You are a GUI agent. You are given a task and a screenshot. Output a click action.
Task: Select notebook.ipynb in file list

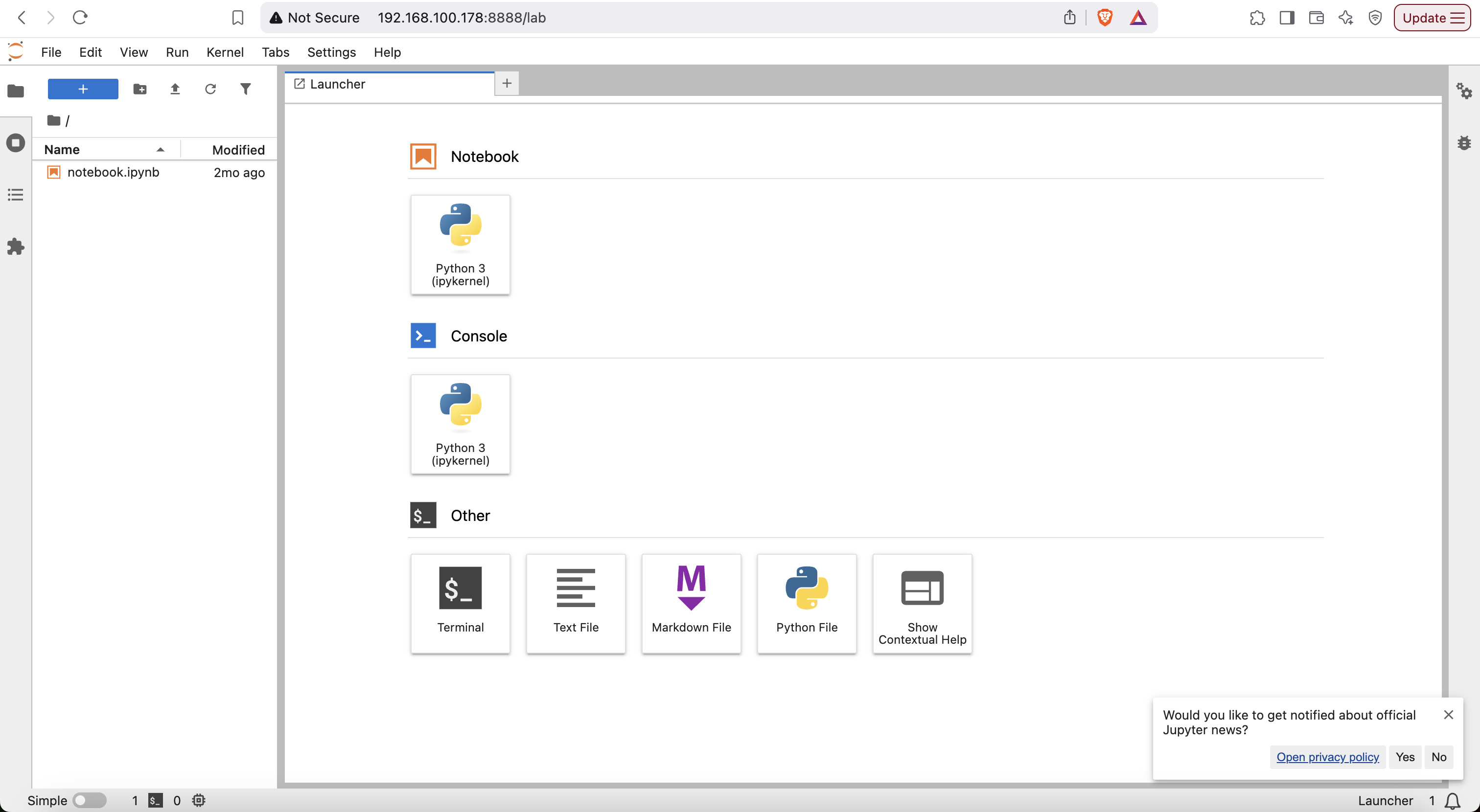(x=155, y=172)
